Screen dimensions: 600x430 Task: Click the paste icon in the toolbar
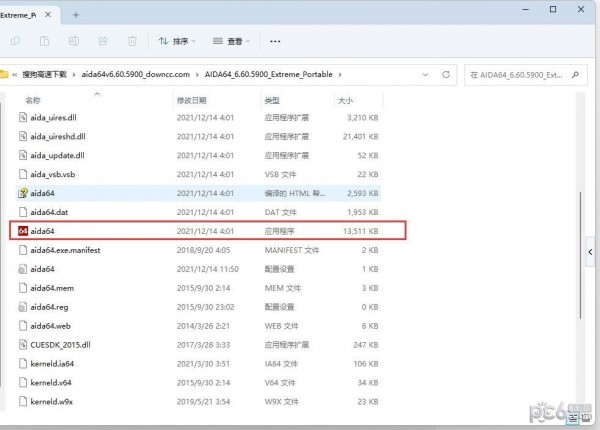(44, 41)
